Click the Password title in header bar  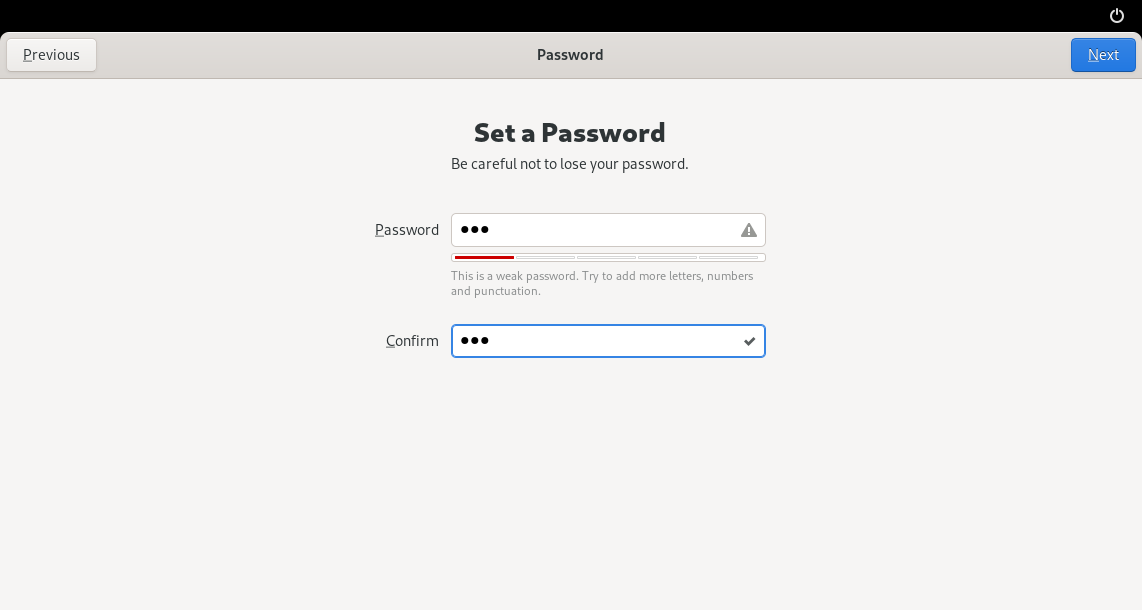tap(570, 55)
